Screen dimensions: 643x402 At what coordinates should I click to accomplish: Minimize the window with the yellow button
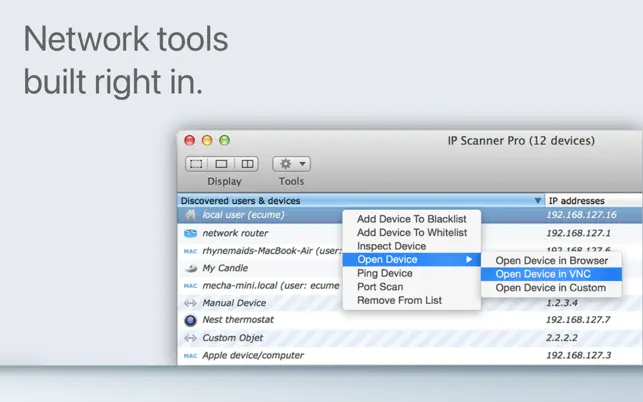click(x=207, y=140)
